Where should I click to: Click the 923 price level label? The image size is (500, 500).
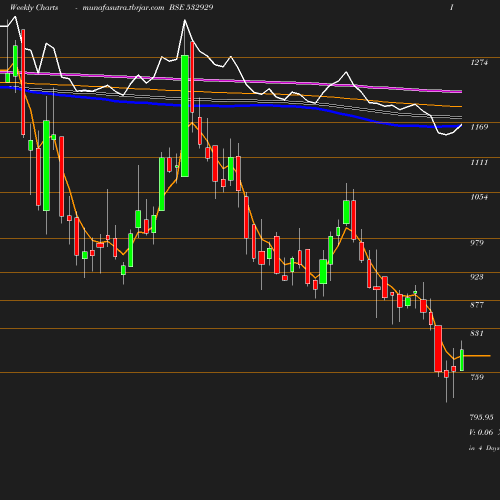[477, 277]
